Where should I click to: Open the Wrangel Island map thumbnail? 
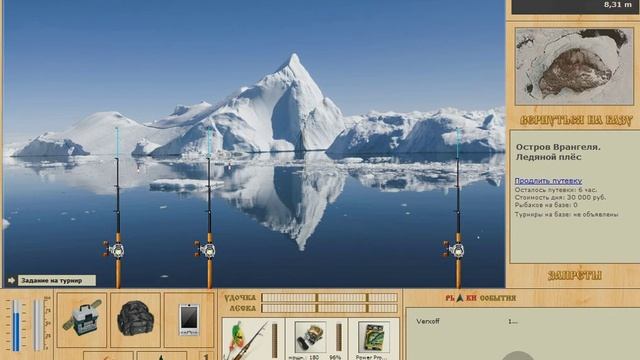[x=574, y=67]
